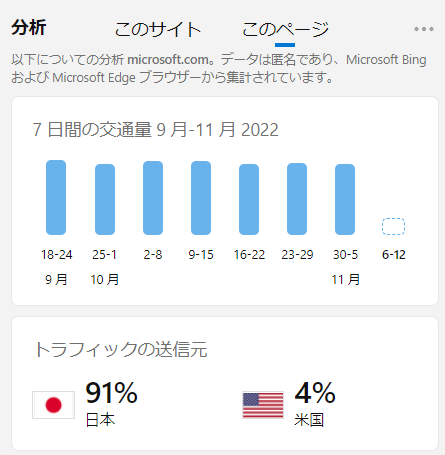Select the 23-29 traffic bar
Screen dimensions: 445x455
point(297,199)
